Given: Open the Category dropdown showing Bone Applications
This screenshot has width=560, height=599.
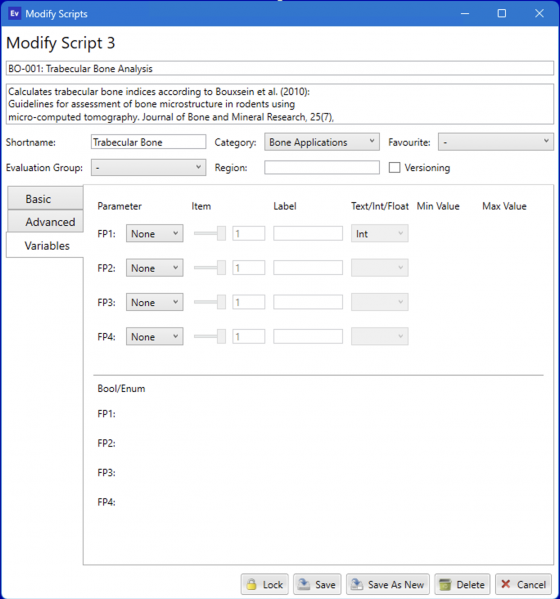Looking at the screenshot, I should 322,142.
